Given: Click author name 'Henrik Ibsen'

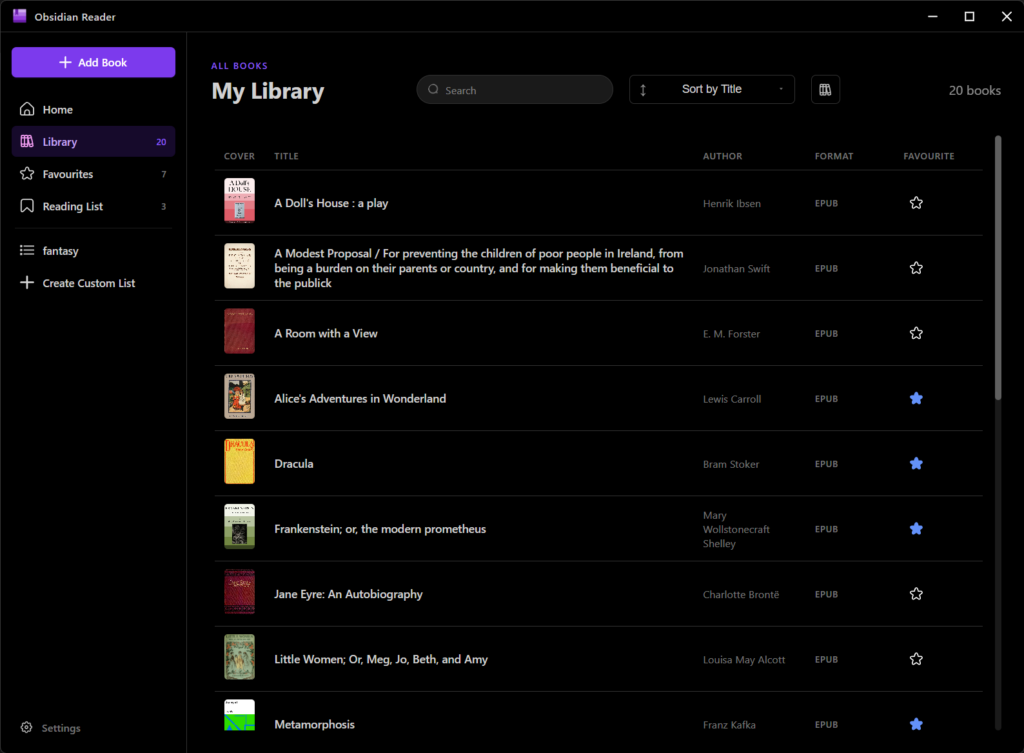Looking at the screenshot, I should (x=731, y=204).
